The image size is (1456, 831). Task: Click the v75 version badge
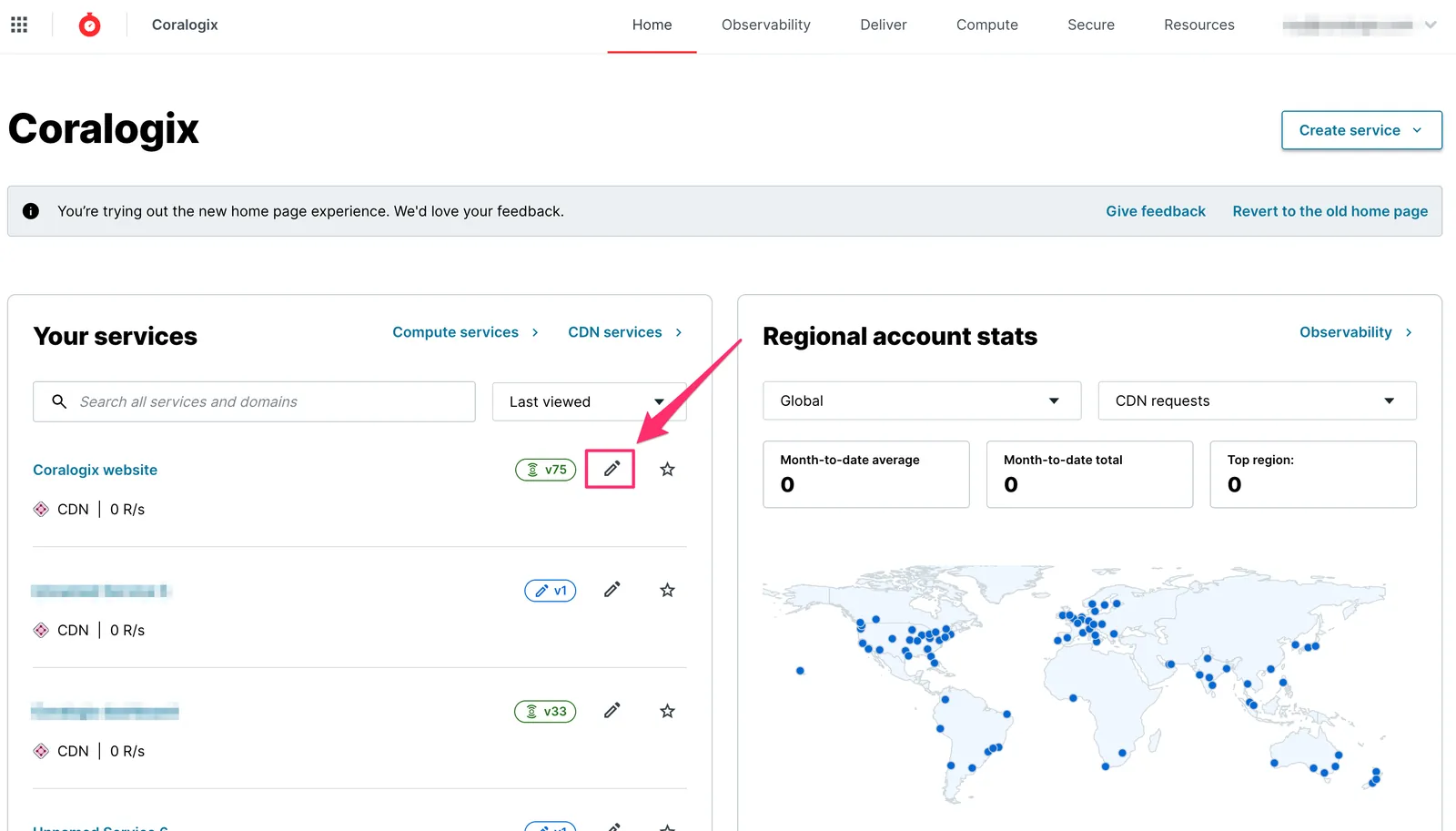[x=546, y=470]
